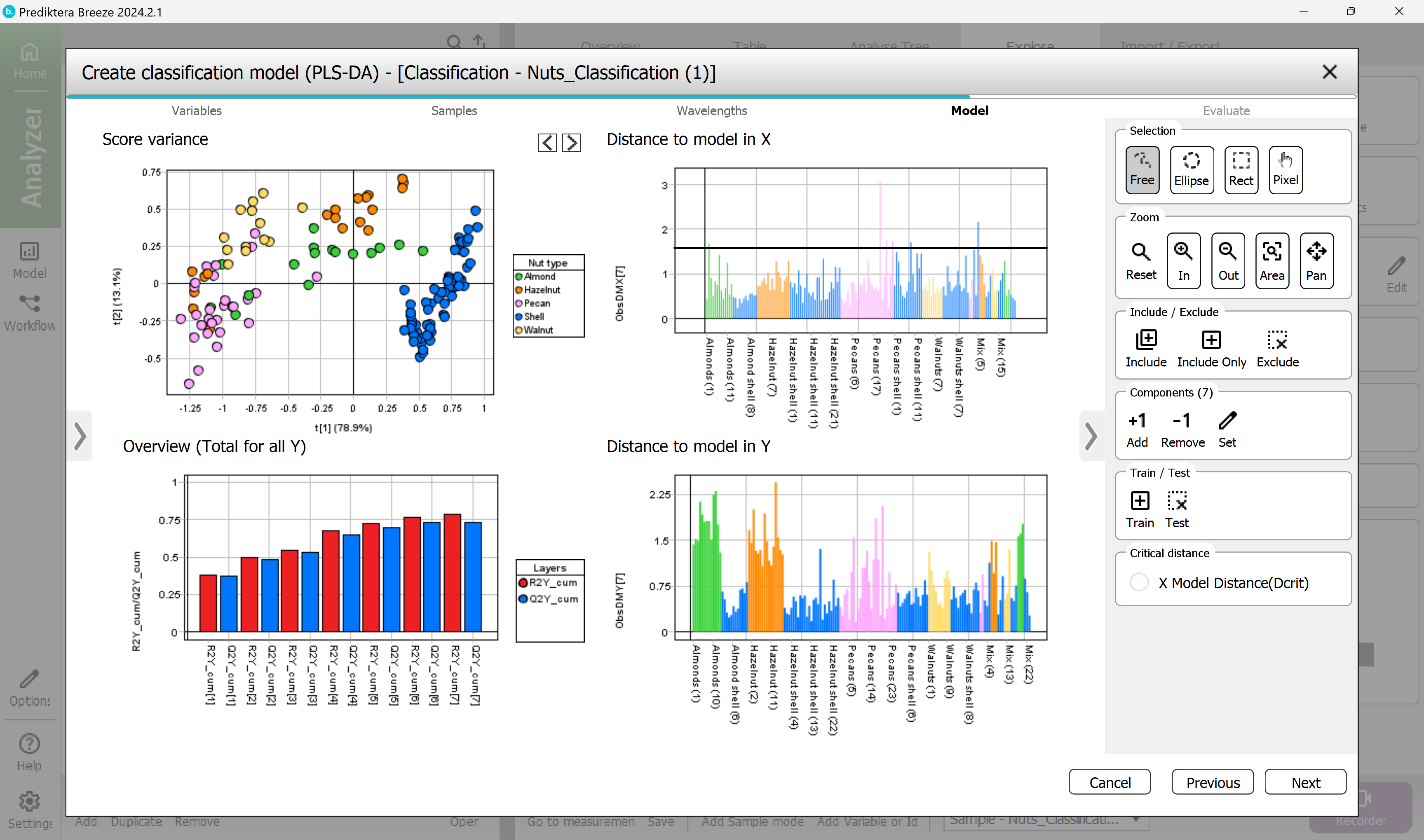Activate the Pixel selection tool
The width and height of the screenshot is (1424, 840).
1285,169
